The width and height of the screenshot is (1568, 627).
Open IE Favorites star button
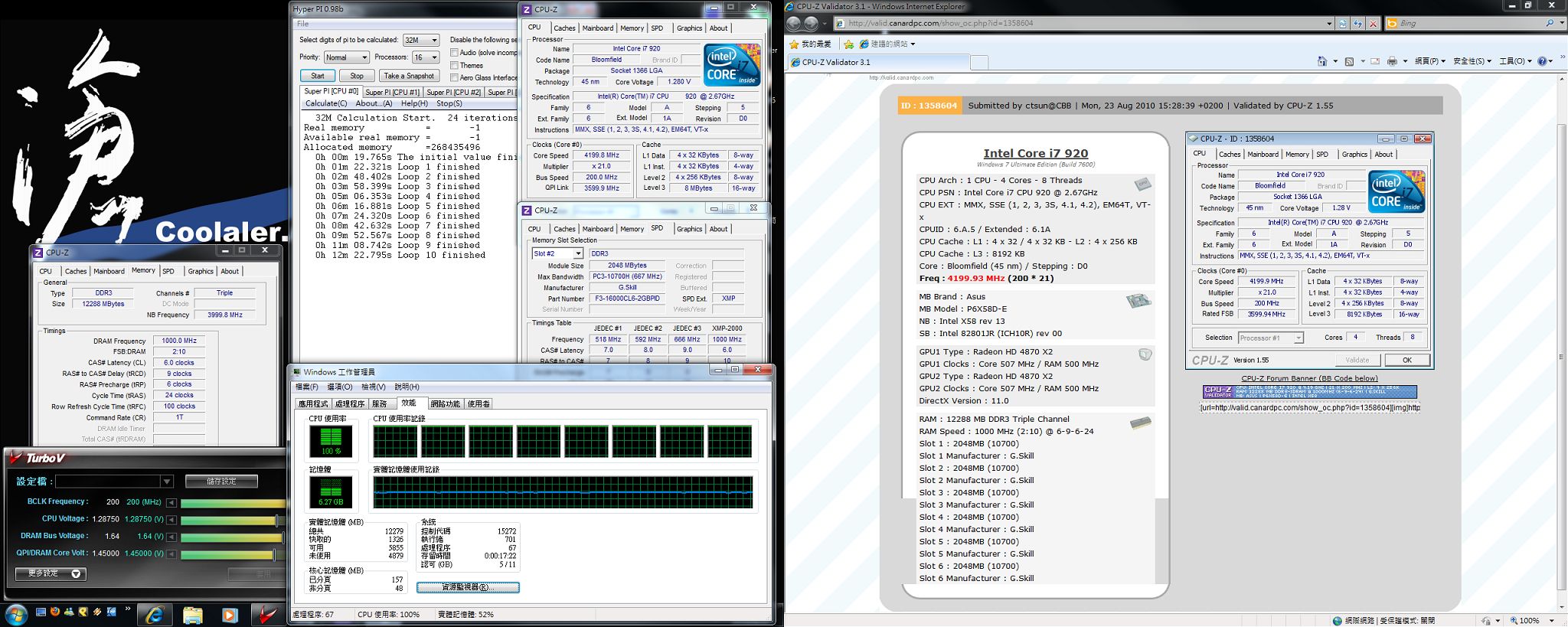coord(811,44)
